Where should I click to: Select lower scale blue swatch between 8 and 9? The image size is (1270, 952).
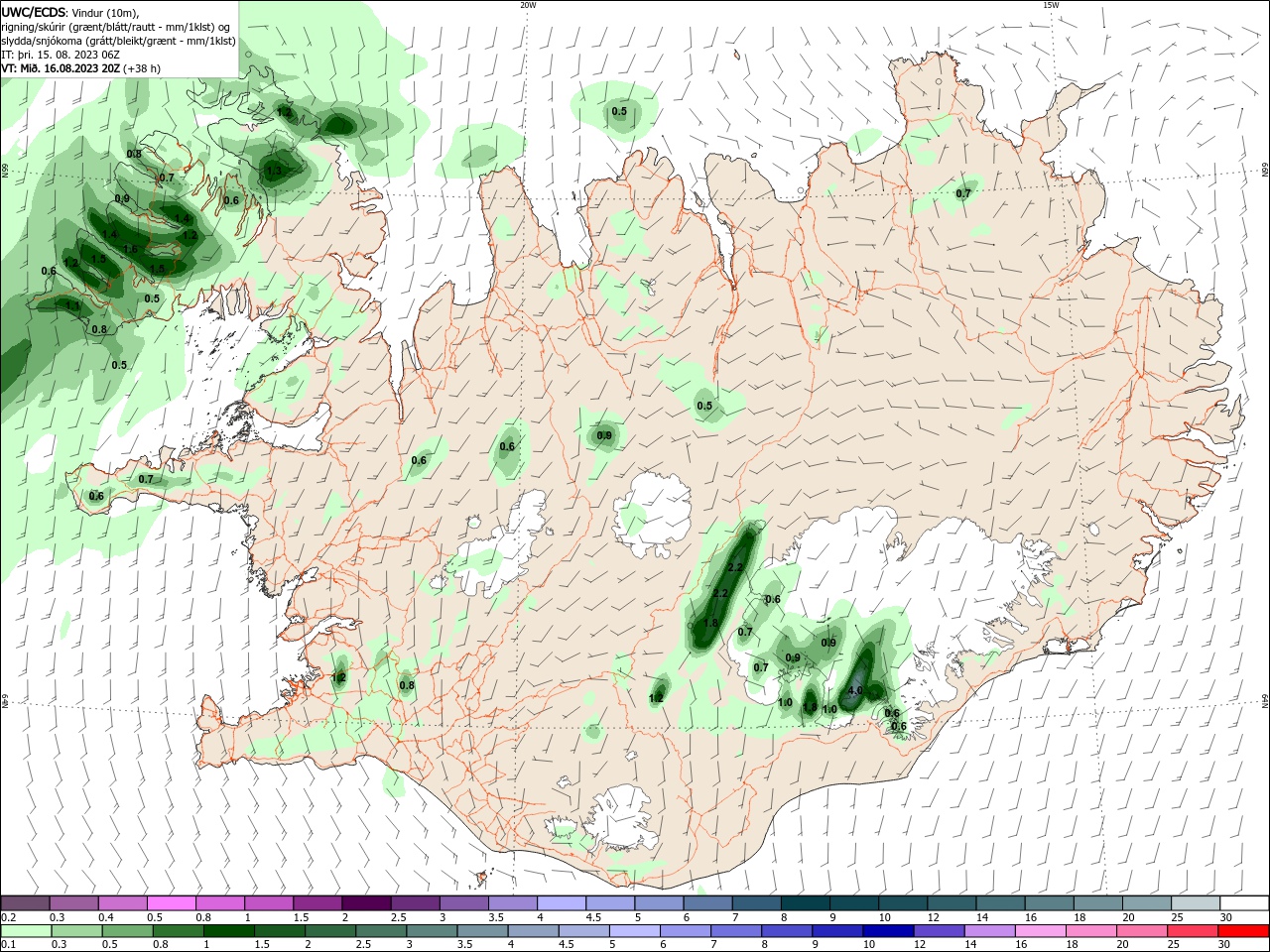[x=787, y=931]
